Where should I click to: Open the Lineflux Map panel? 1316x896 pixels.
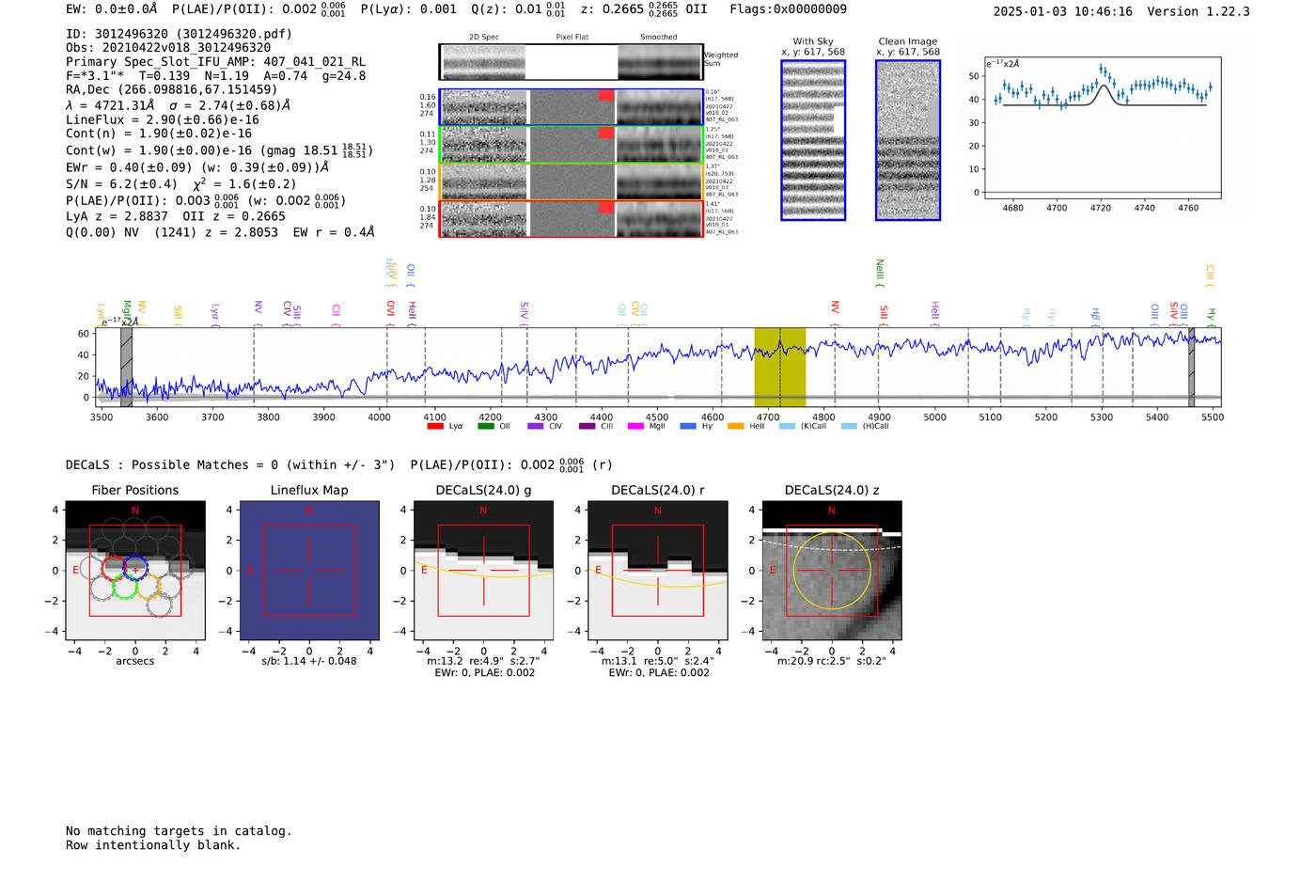point(309,571)
